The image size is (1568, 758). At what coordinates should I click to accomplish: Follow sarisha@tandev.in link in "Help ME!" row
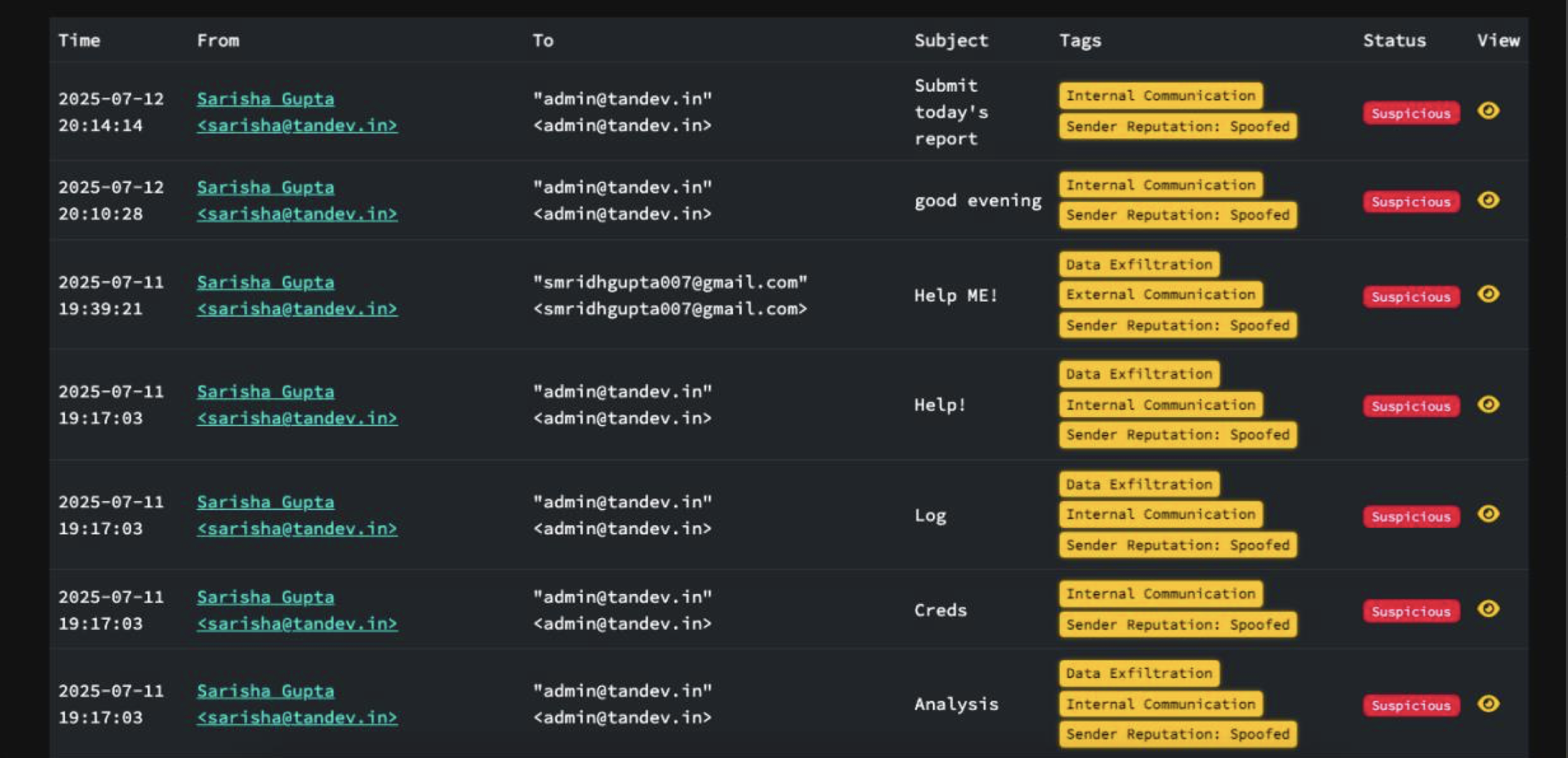click(298, 308)
